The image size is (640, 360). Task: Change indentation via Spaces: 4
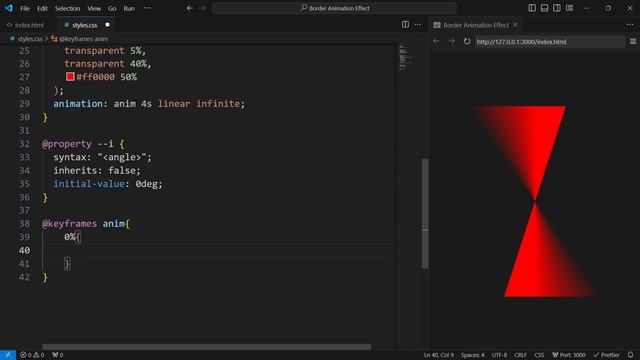(473, 355)
